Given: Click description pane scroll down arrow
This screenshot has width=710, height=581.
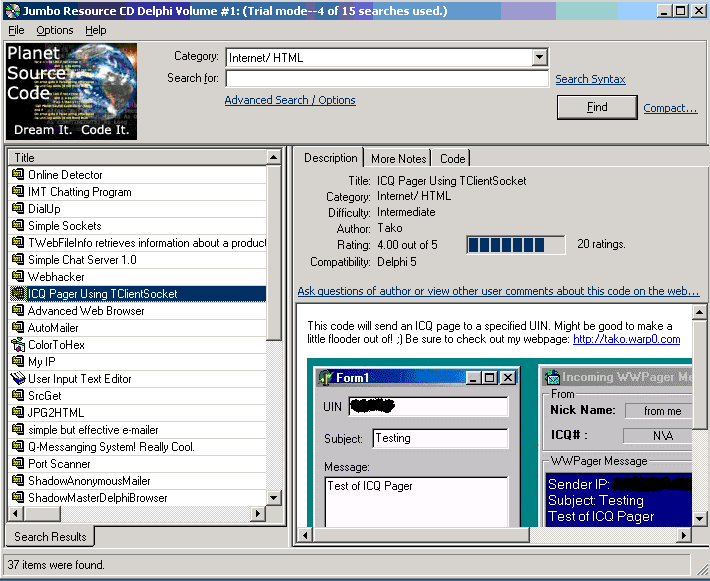Looking at the screenshot, I should (699, 519).
